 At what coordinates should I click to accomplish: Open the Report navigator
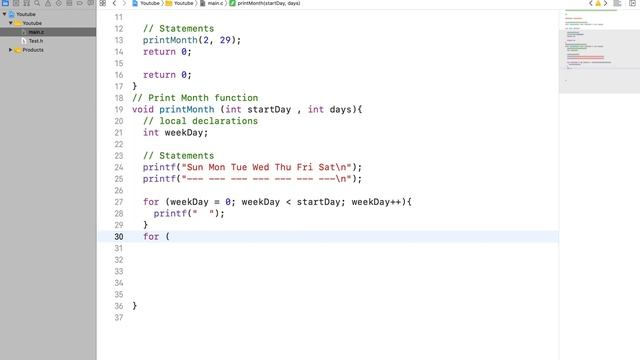(91, 3)
